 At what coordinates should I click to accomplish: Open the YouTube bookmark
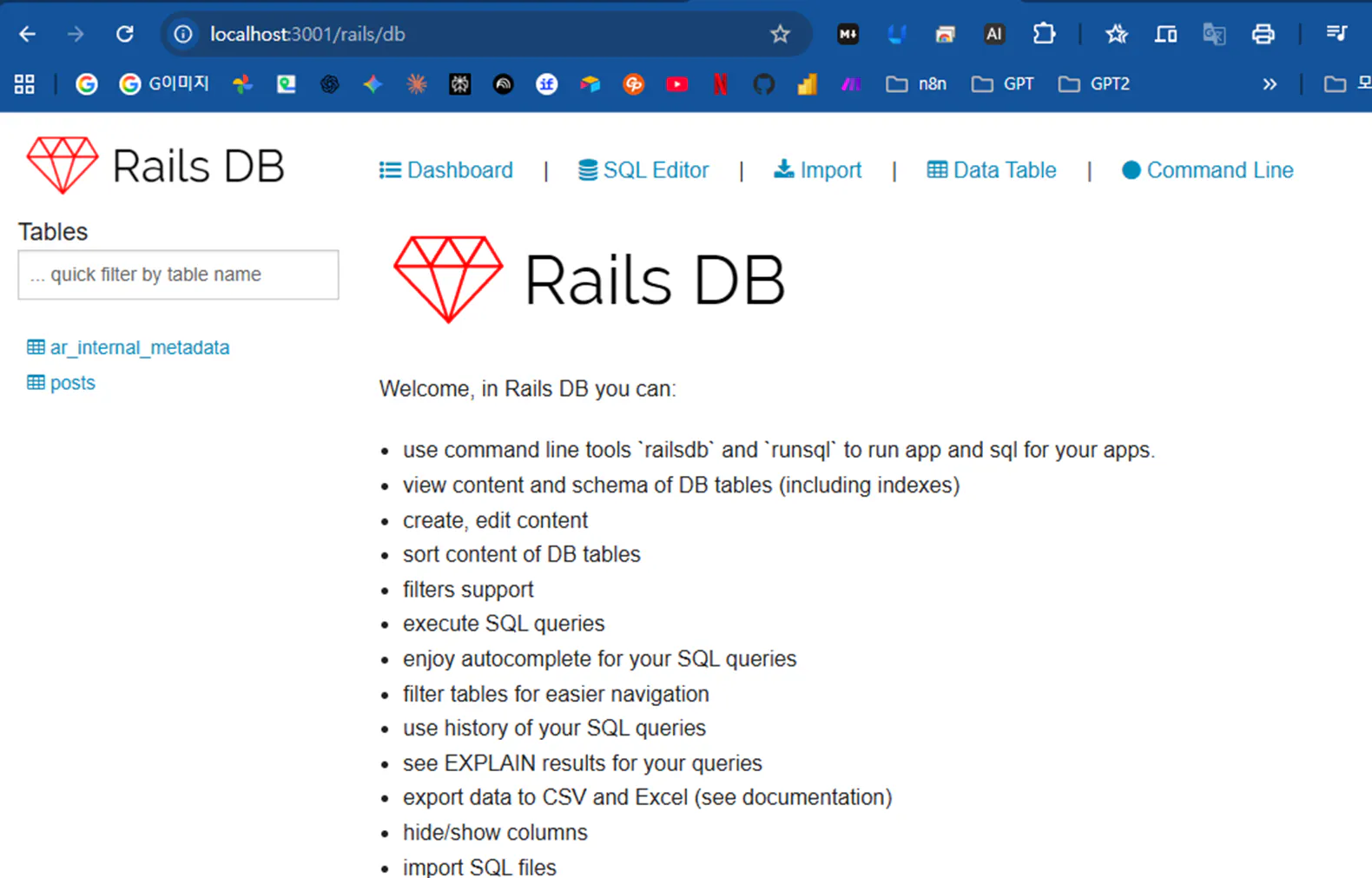click(677, 84)
